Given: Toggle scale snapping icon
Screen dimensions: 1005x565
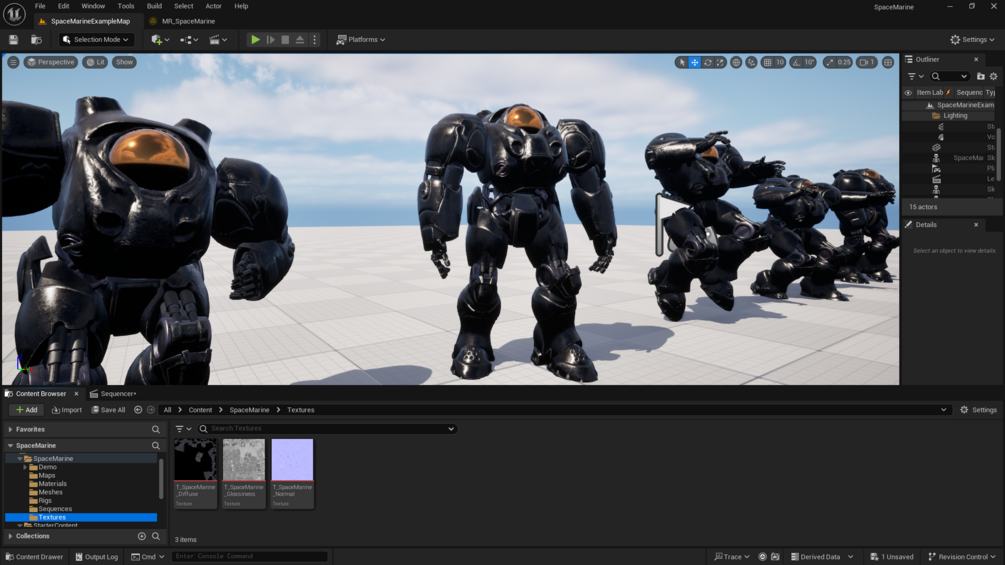Looking at the screenshot, I should pos(829,62).
